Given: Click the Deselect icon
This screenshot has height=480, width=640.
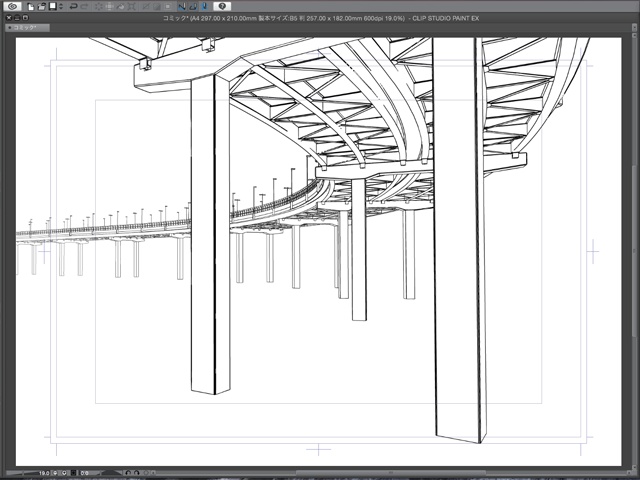Looking at the screenshot, I should click(146, 6).
